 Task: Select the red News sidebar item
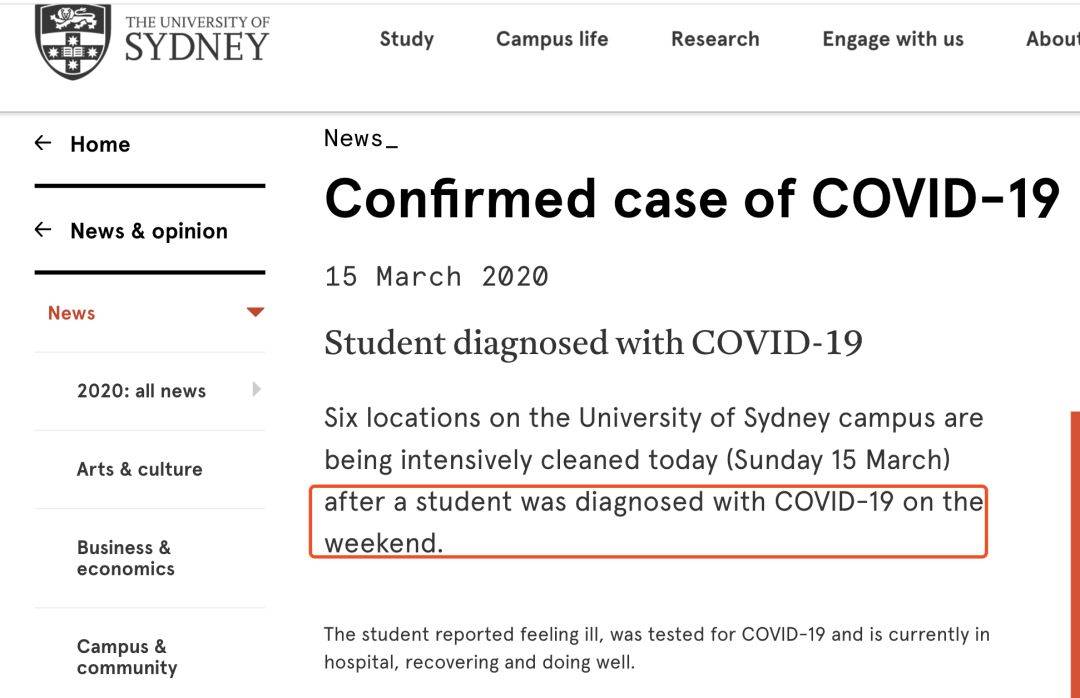(72, 313)
